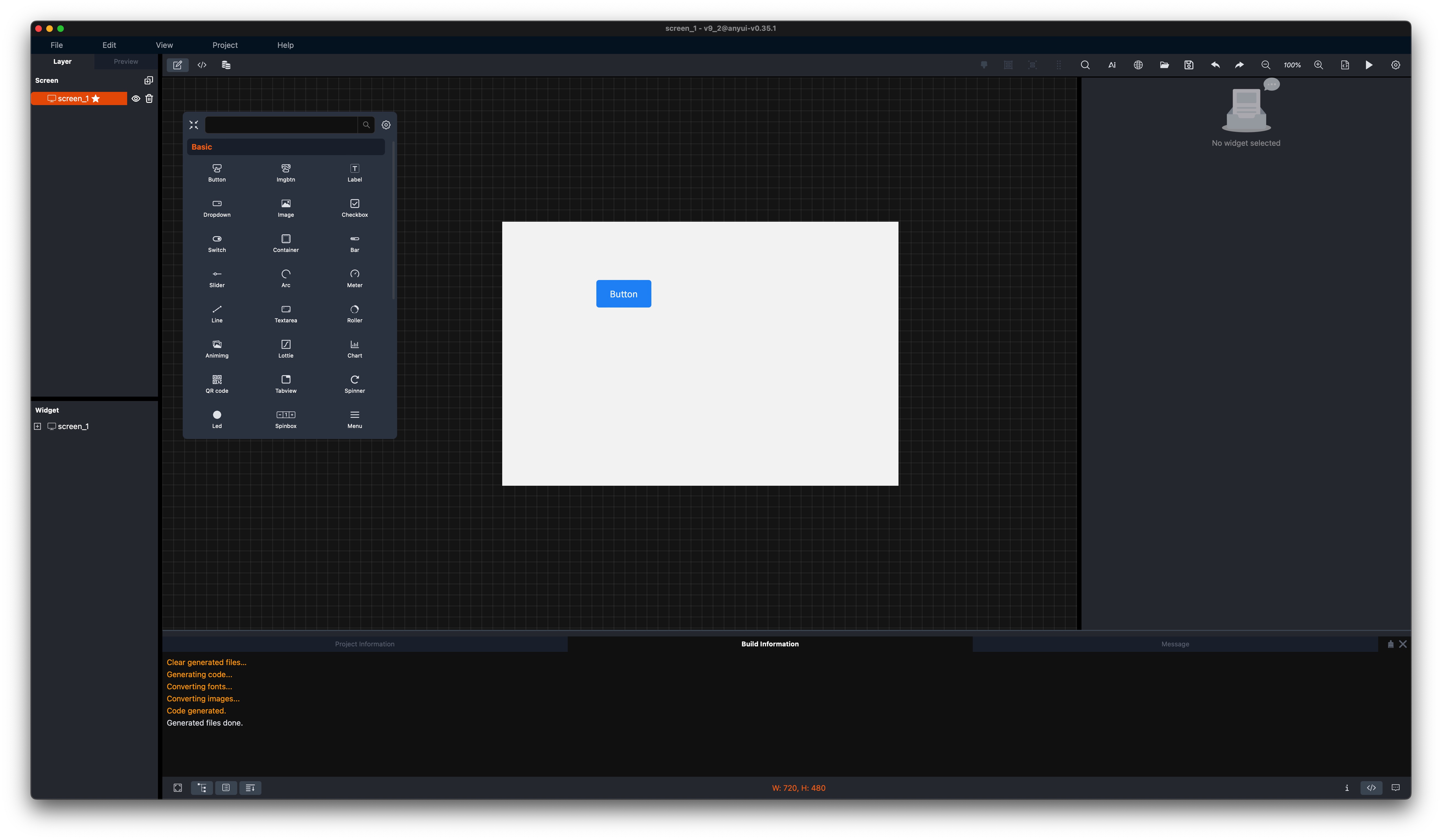1442x840 pixels.
Task: Open the code view toolbar icon
Action: point(202,65)
